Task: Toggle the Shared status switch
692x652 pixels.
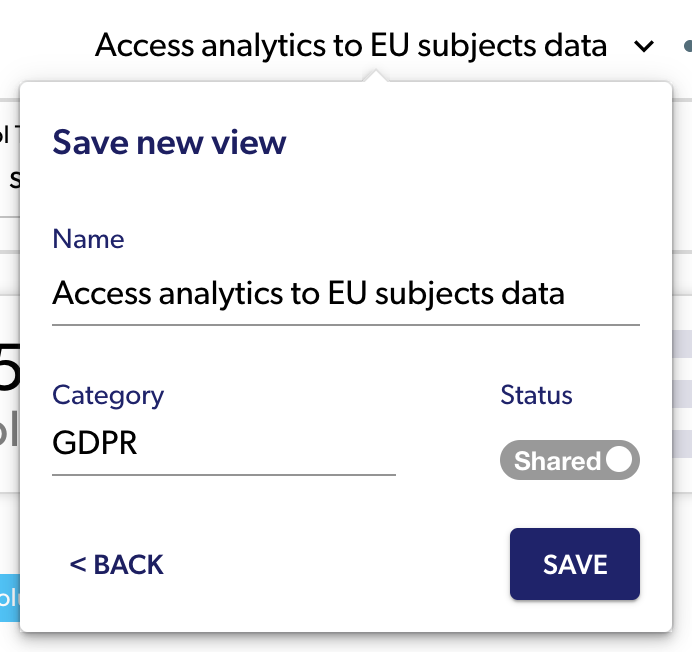Action: pyautogui.click(x=569, y=460)
